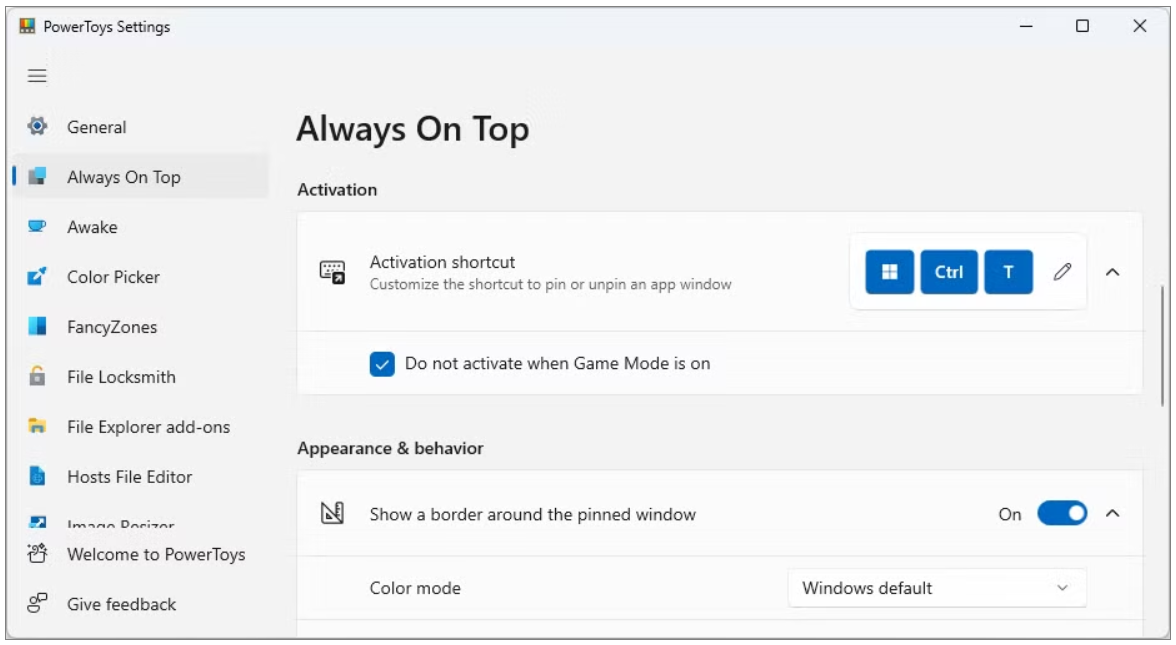Click the vertical scrollbar on the right
The height and width of the screenshot is (645, 1176).
(x=1161, y=345)
